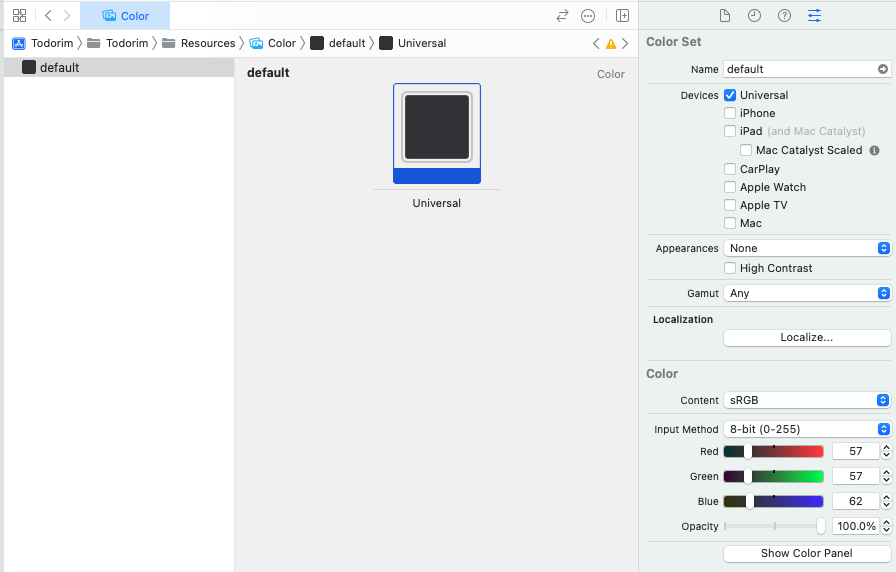The height and width of the screenshot is (572, 896).
Task: Click the Opacity value stepper arrows
Action: point(886,526)
